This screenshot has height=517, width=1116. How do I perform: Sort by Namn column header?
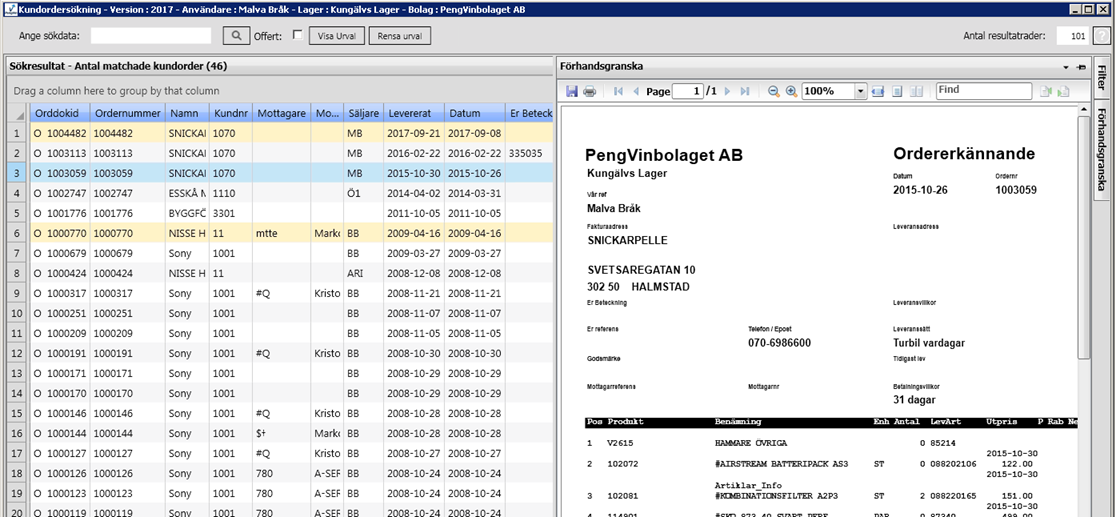point(187,113)
